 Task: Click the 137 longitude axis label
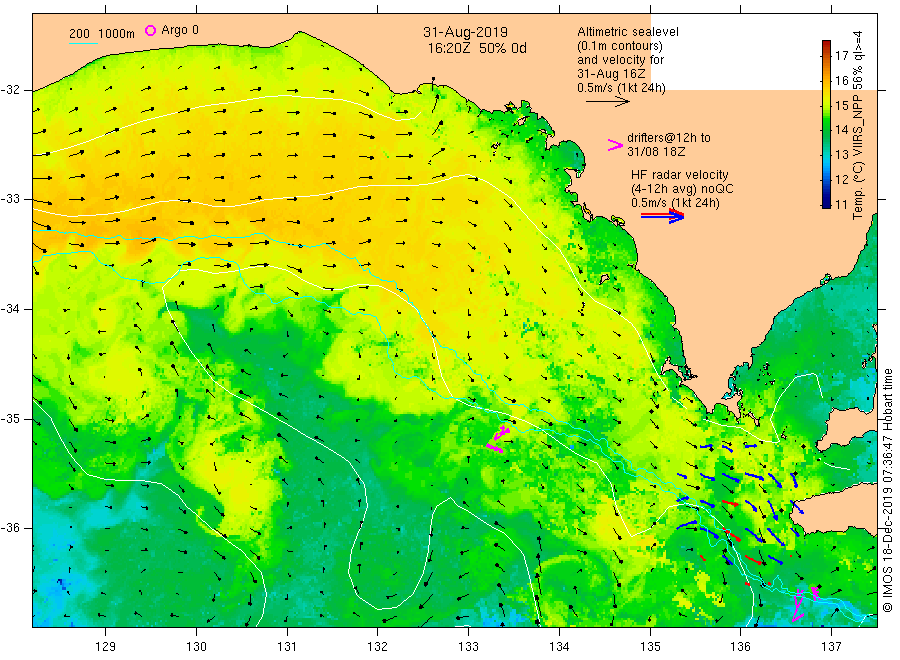click(831, 647)
